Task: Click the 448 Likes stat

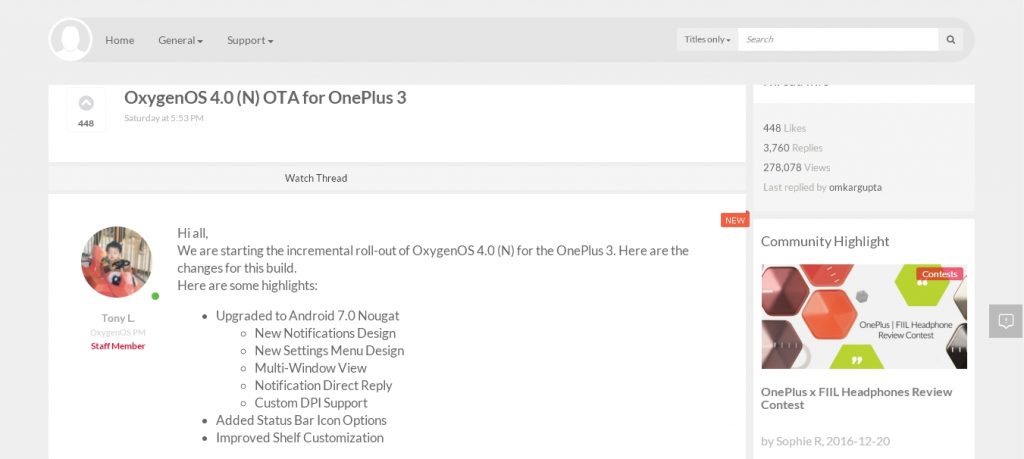Action: (x=784, y=128)
